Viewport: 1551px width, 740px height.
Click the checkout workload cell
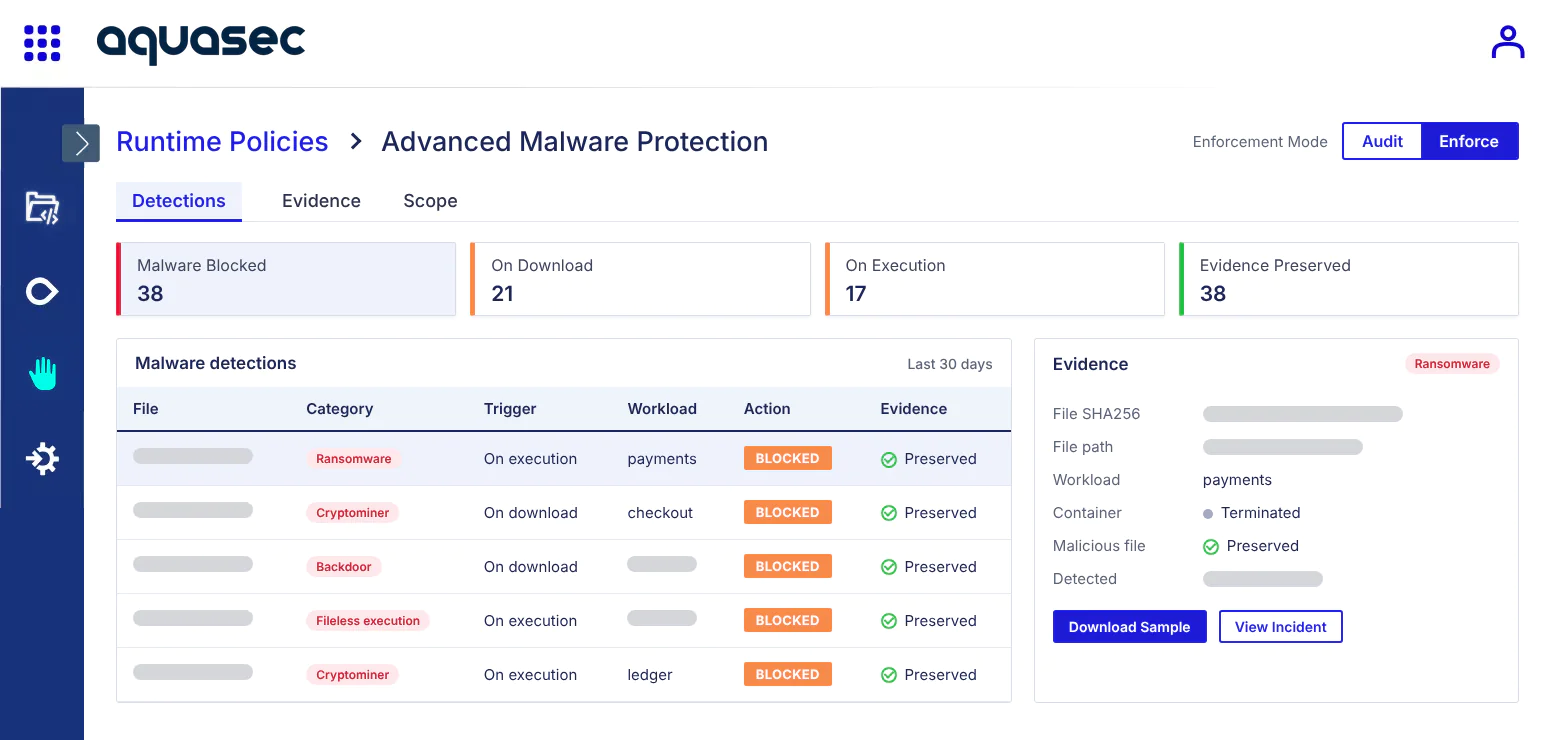click(x=660, y=513)
